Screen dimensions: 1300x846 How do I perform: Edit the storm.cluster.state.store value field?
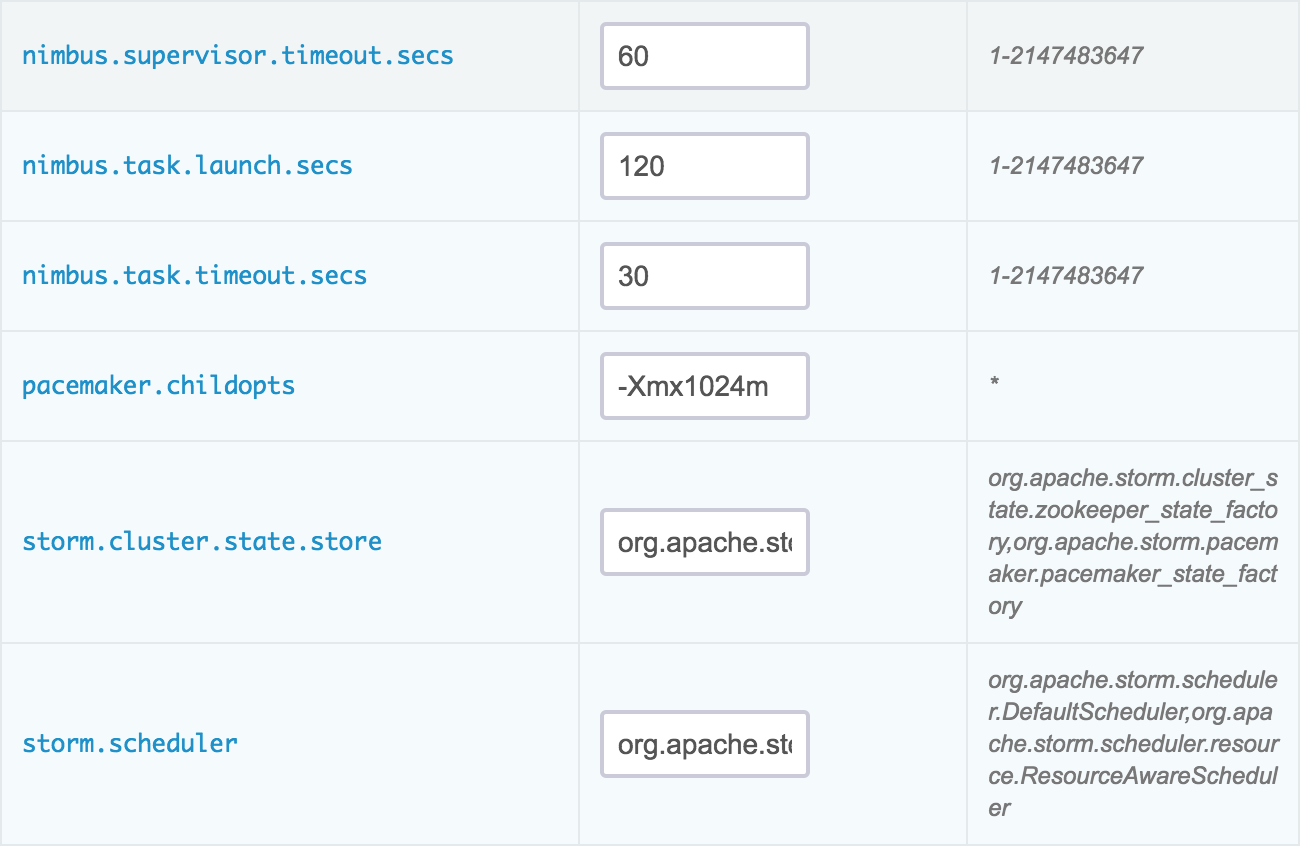click(x=704, y=542)
